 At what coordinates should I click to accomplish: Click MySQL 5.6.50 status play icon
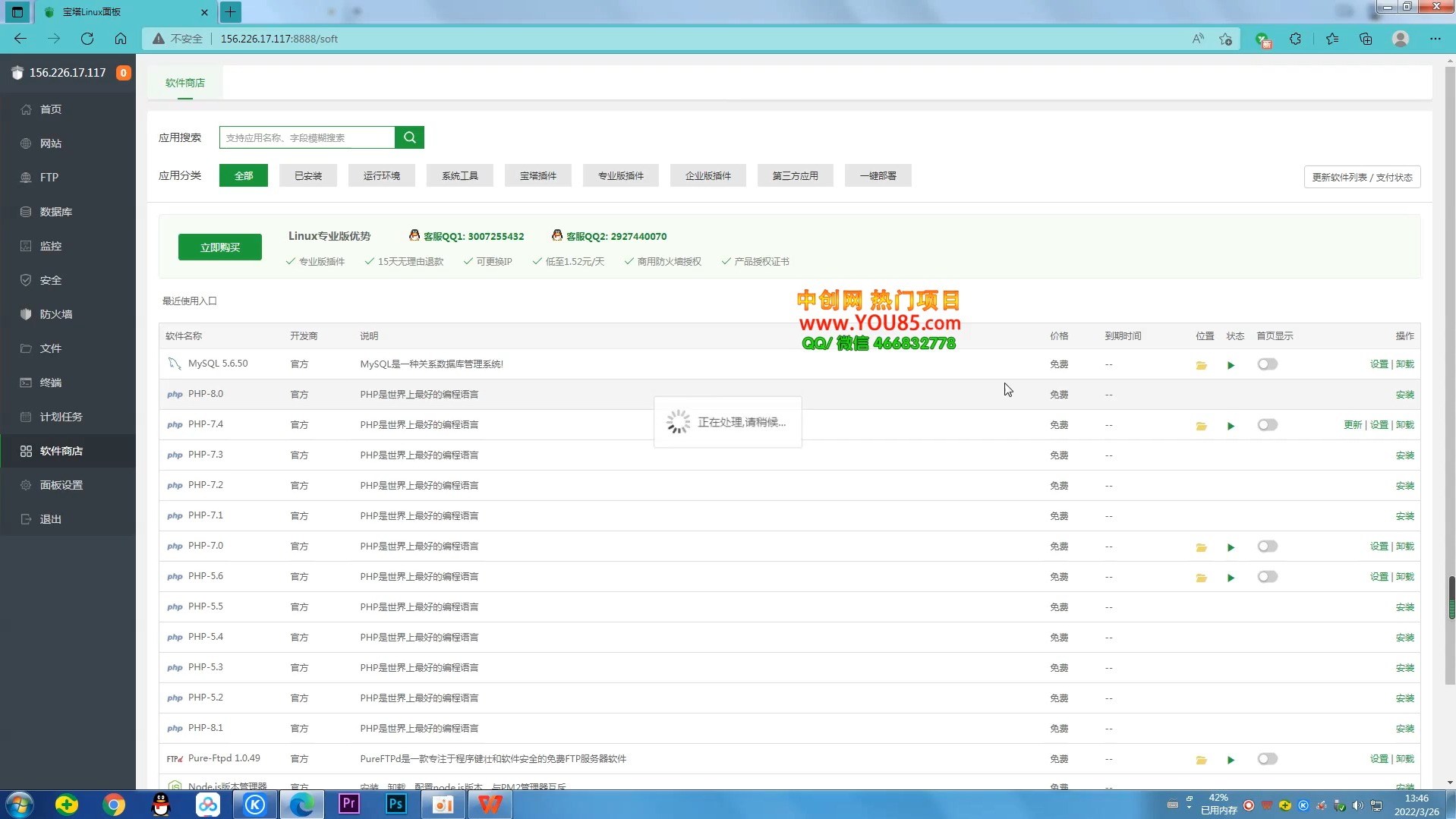(1231, 365)
